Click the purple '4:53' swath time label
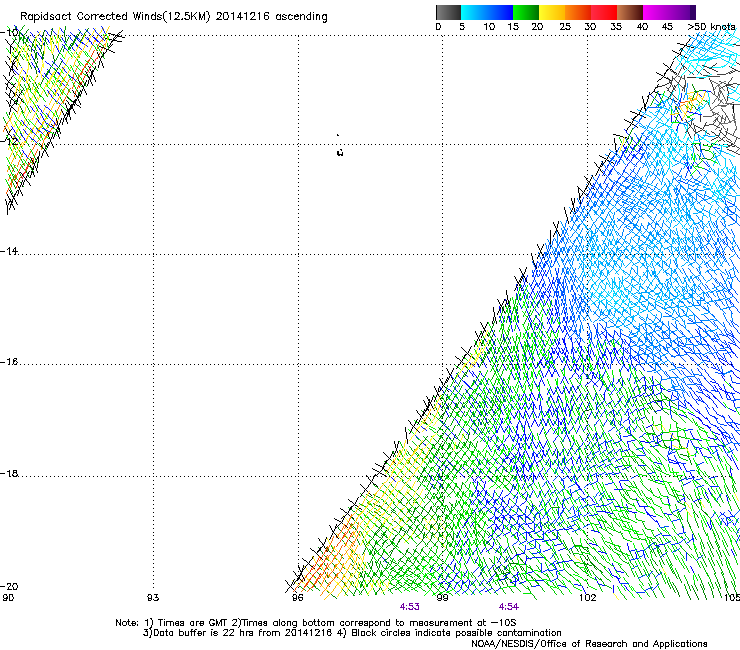 pos(409,607)
